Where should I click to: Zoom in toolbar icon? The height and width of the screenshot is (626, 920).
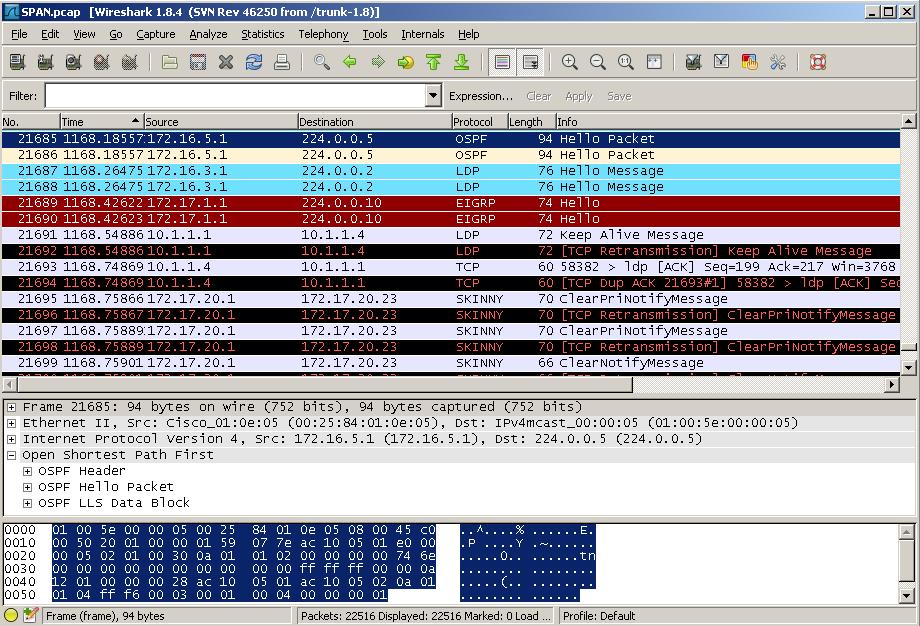click(570, 62)
